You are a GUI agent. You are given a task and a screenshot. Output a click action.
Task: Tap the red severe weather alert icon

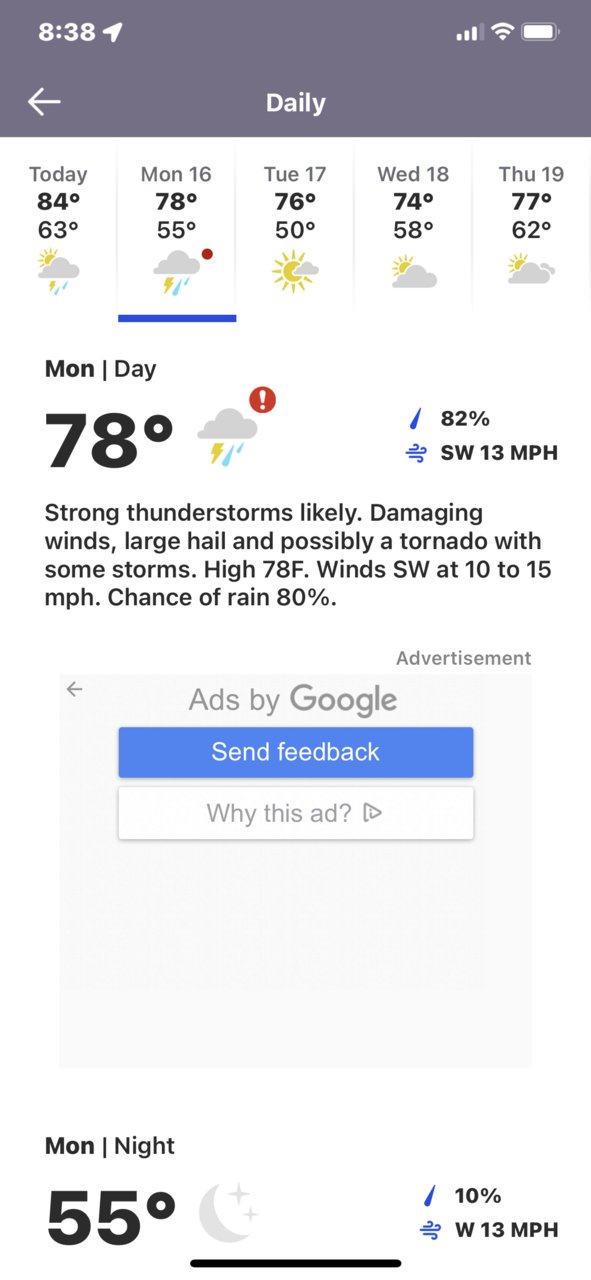(x=262, y=400)
